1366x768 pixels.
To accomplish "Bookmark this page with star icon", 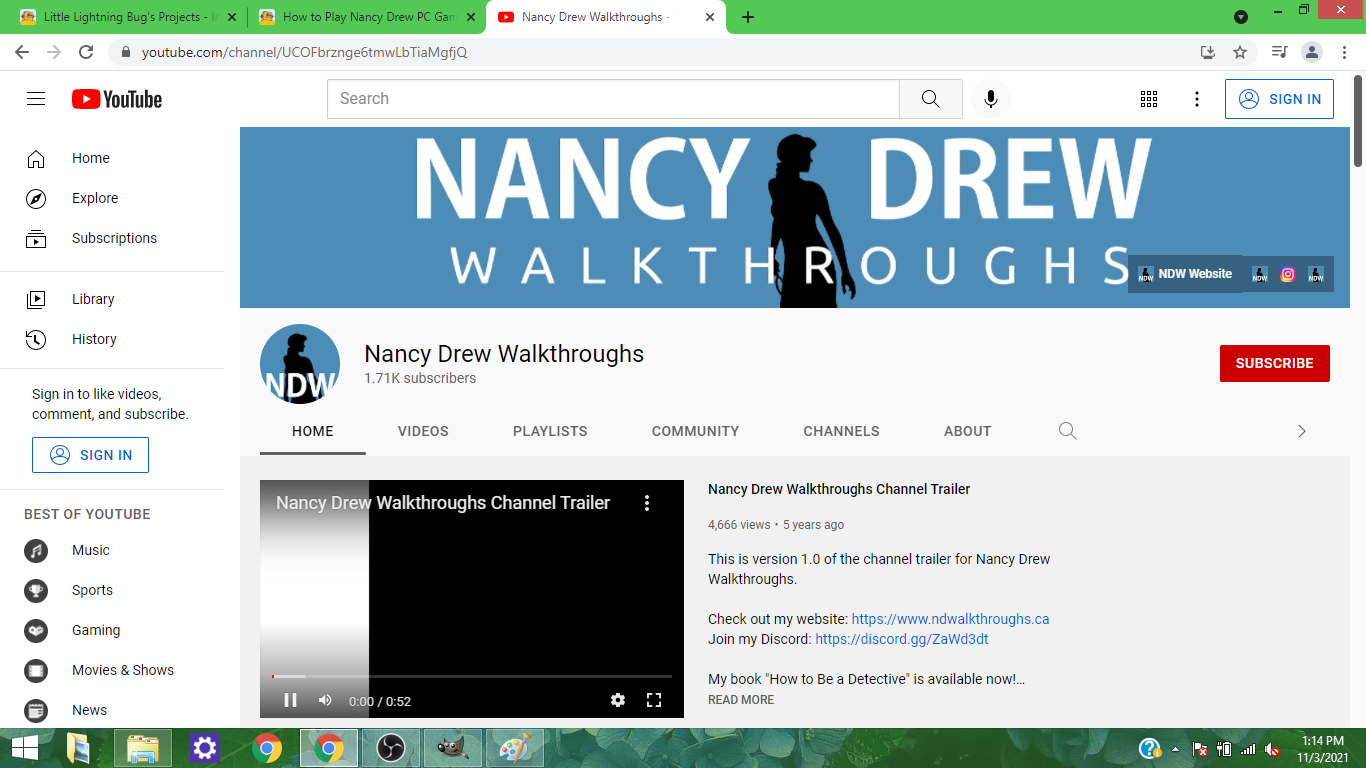I will [1240, 52].
